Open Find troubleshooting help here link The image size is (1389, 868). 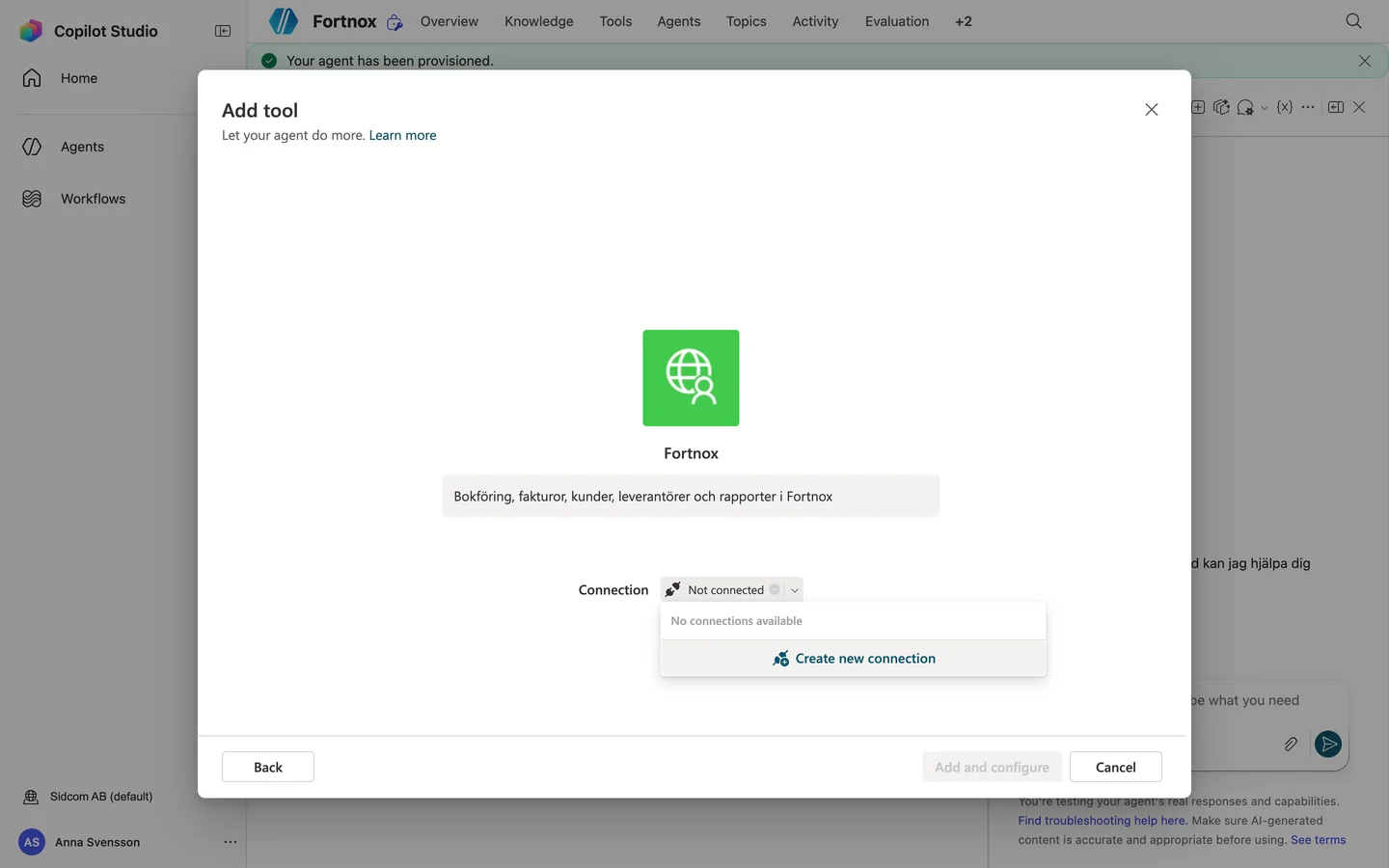[x=1102, y=821]
